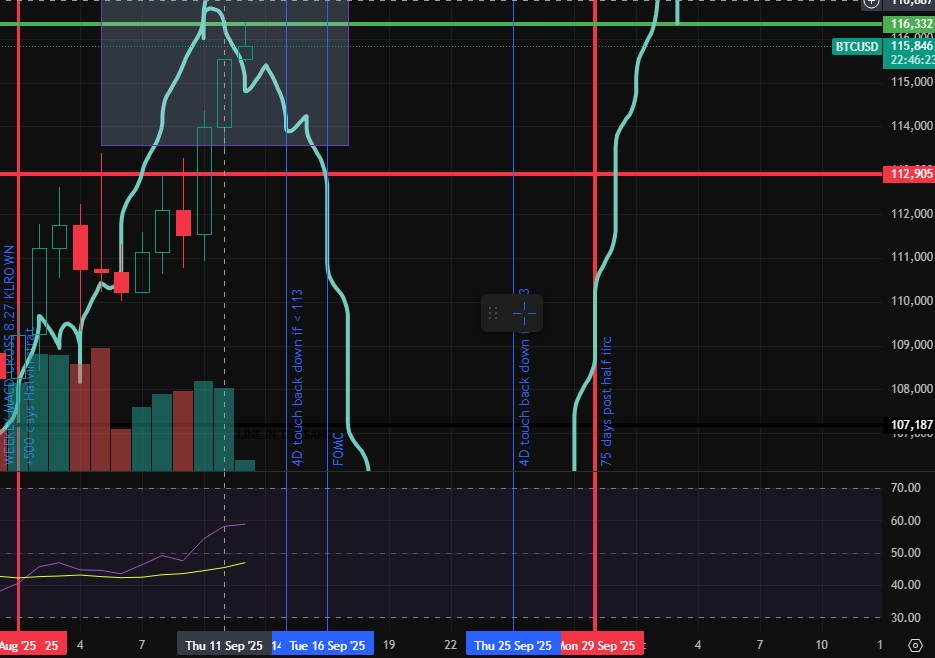
Task: Select the red 112,905 price label
Action: pos(909,174)
